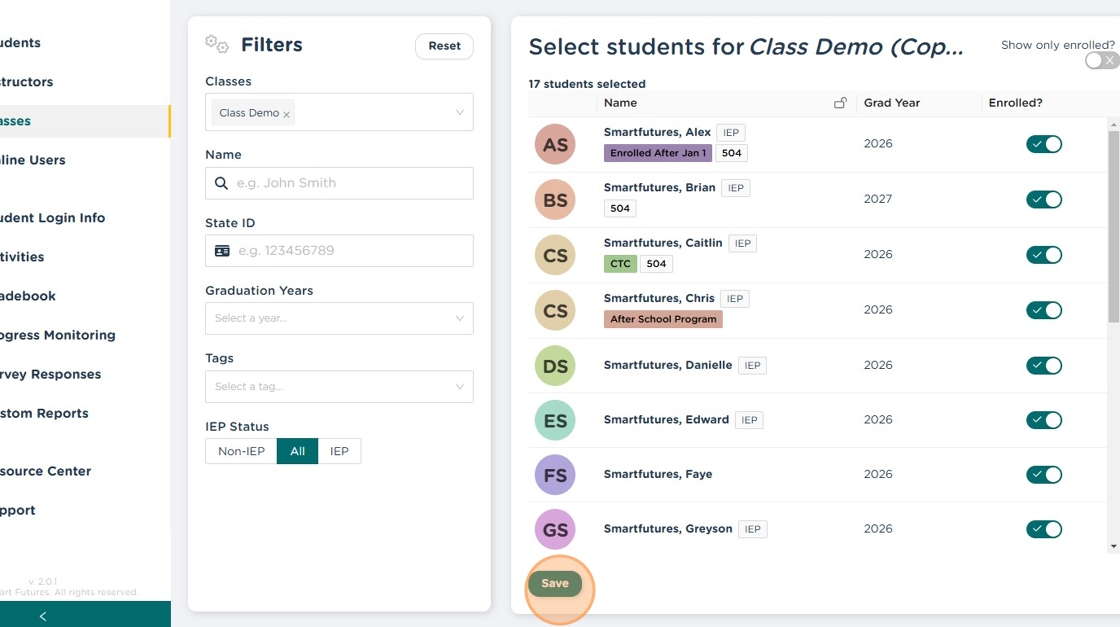This screenshot has width=1120, height=627.
Task: Click the lock icon in Name column header
Action: click(840, 103)
